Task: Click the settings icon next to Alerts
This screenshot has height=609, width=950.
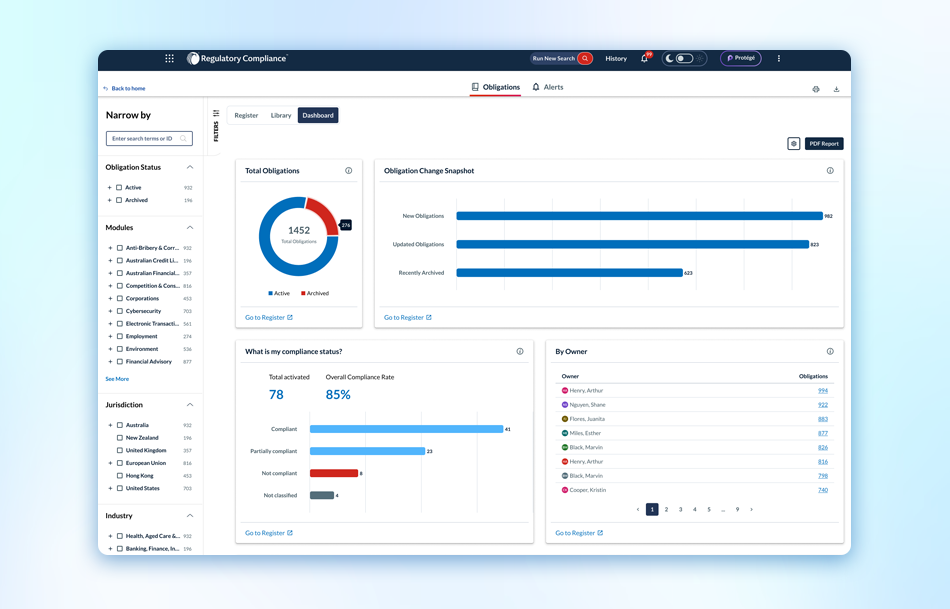Action: point(816,88)
